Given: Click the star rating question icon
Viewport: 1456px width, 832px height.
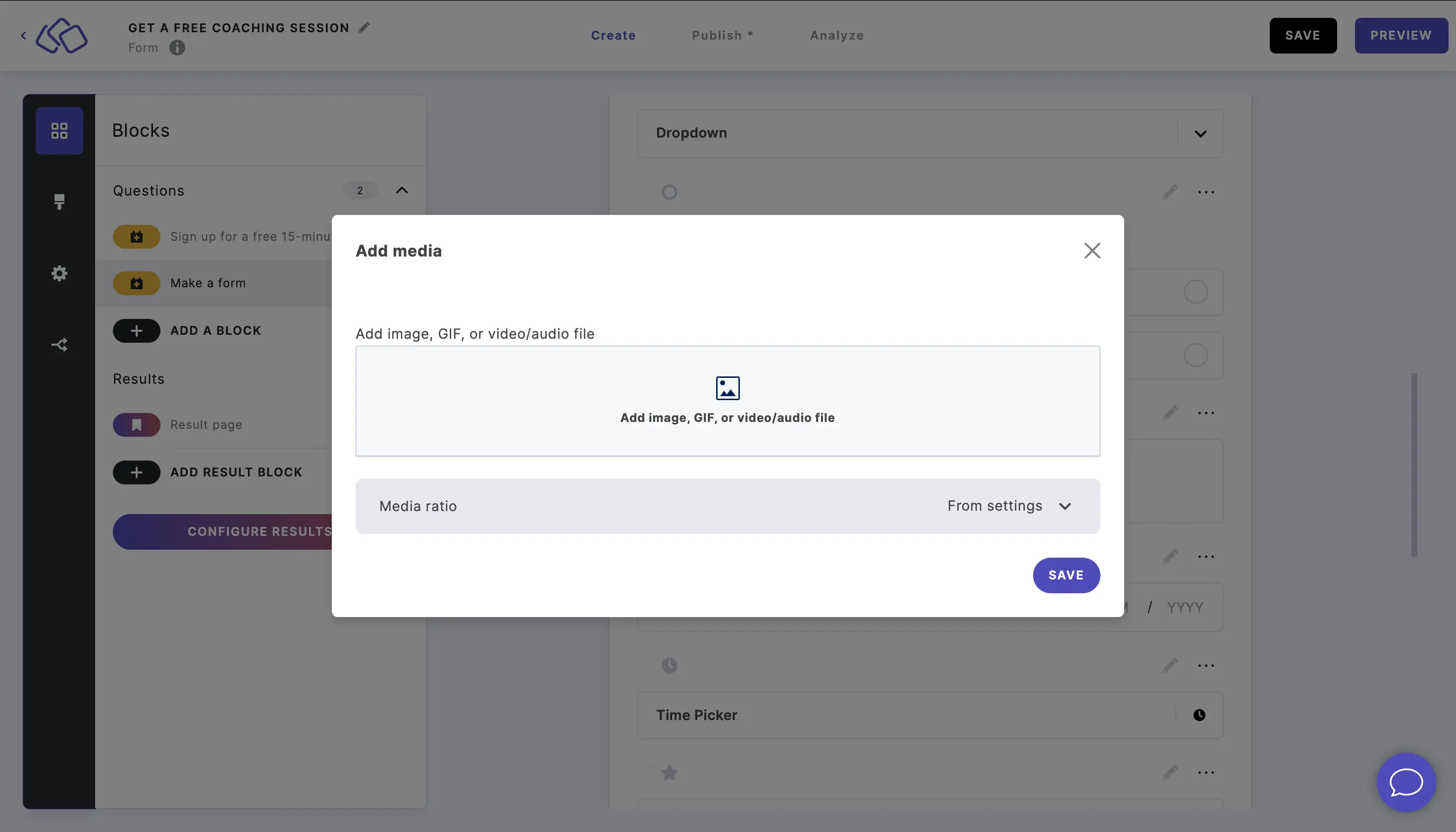Looking at the screenshot, I should [x=669, y=773].
